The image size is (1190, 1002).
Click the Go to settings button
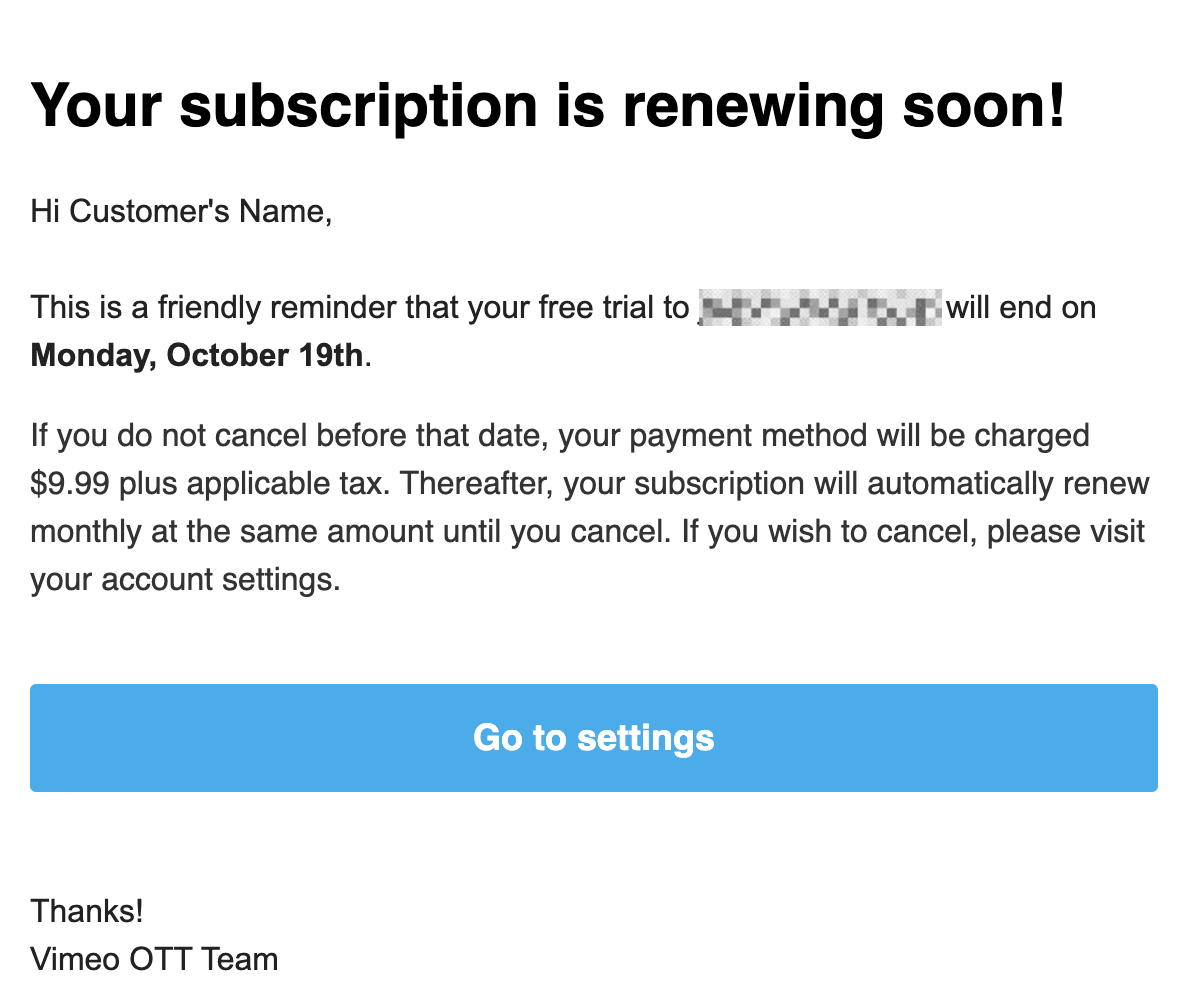point(594,738)
